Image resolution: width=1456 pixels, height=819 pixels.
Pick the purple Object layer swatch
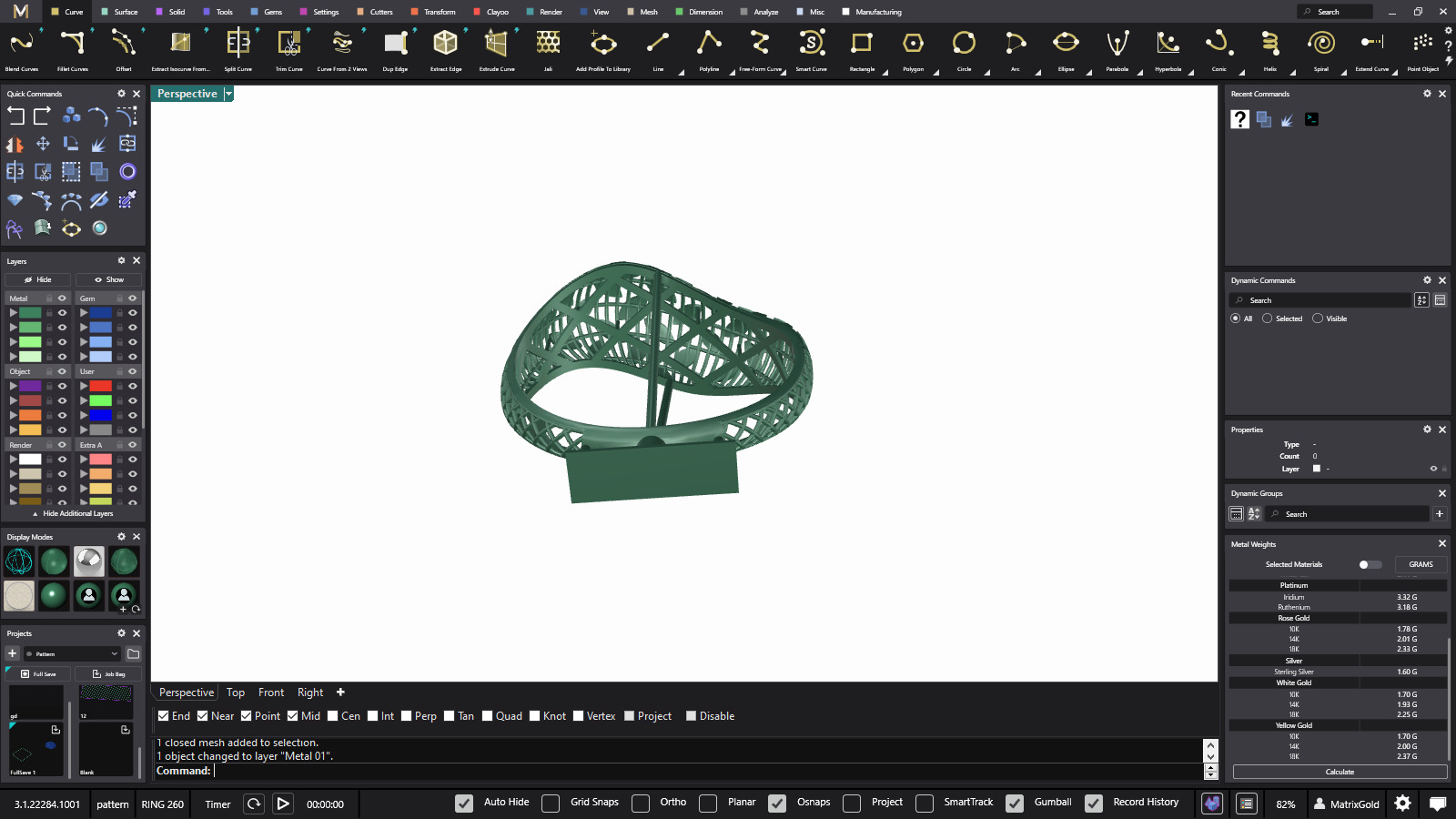(30, 386)
